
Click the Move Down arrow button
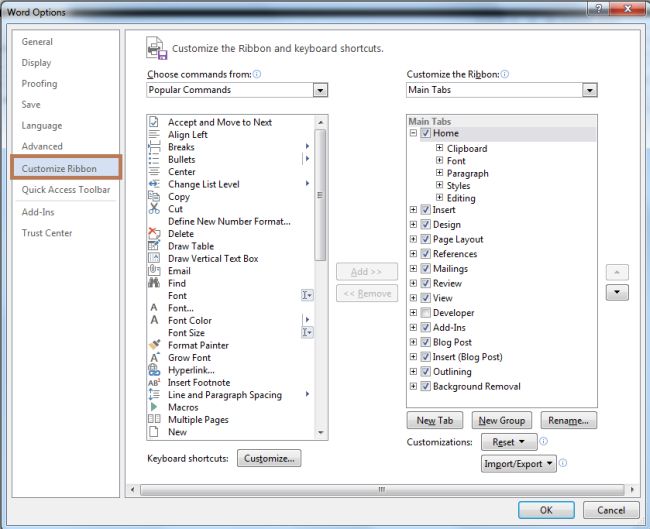(617, 292)
